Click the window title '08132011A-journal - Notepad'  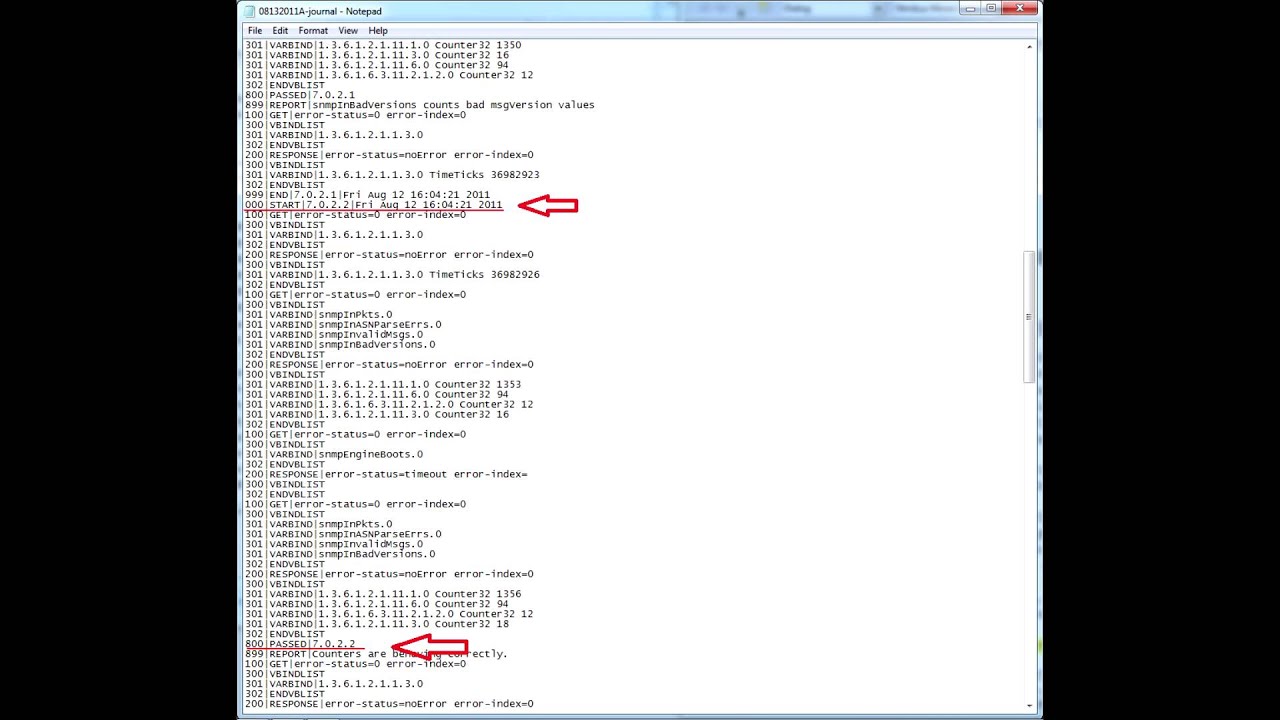[320, 11]
